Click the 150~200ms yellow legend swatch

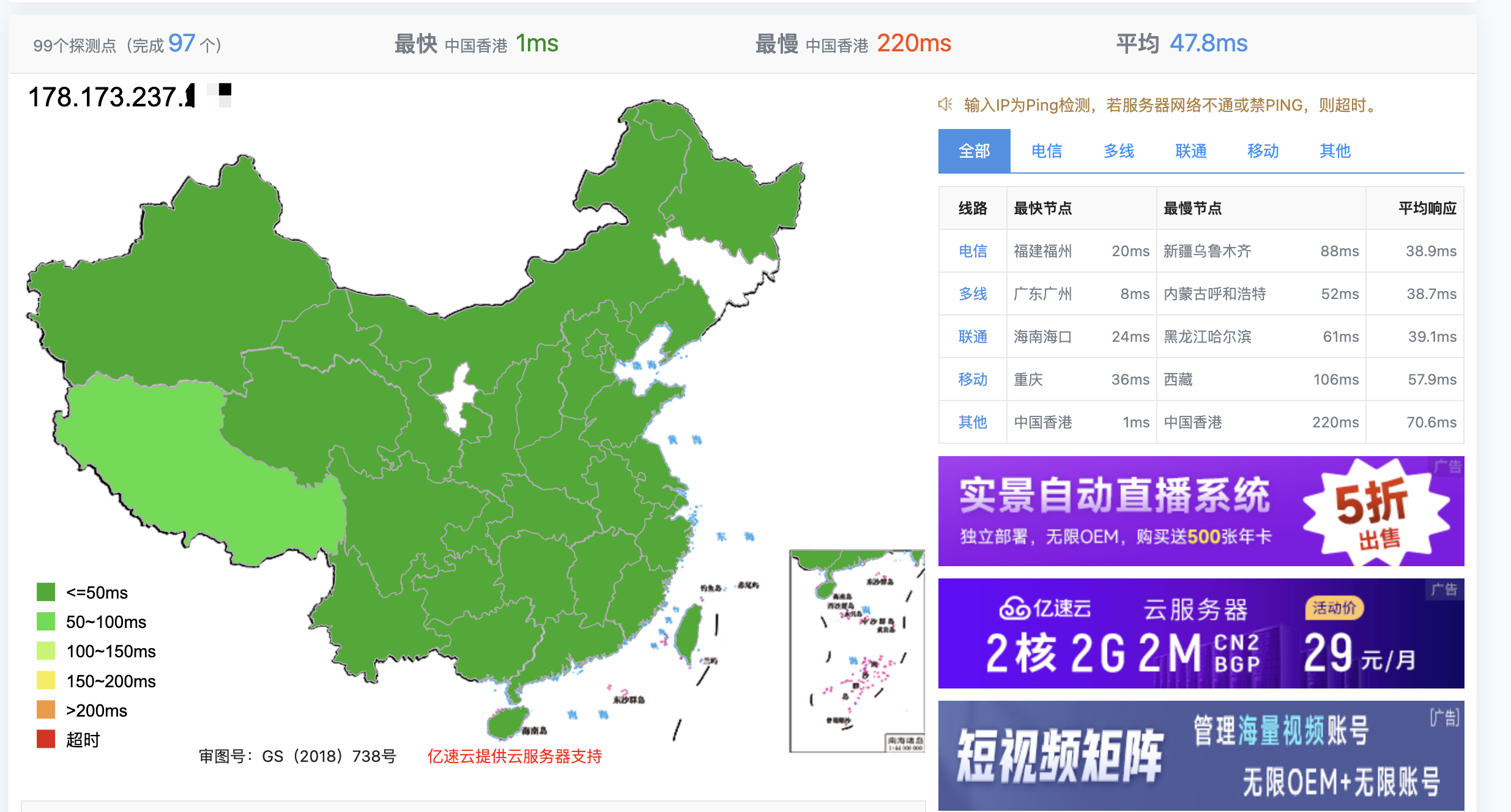click(46, 680)
